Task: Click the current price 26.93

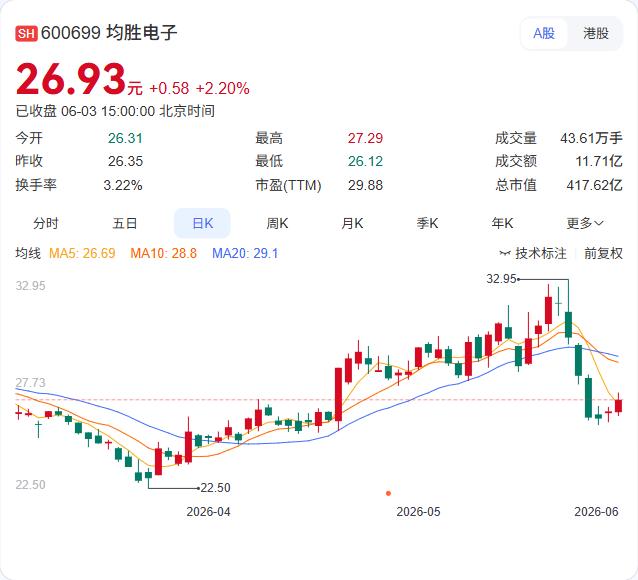Action: (71, 79)
